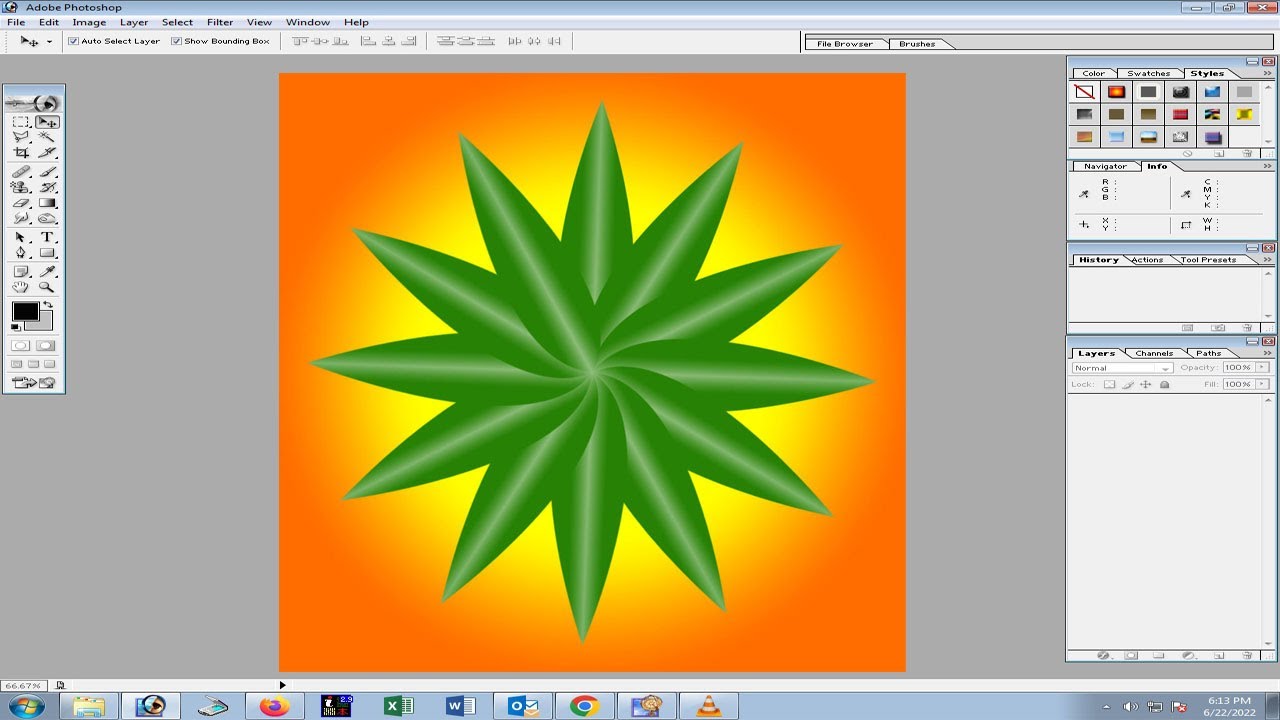Toggle Lock all padlock in Layers

tap(1164, 385)
